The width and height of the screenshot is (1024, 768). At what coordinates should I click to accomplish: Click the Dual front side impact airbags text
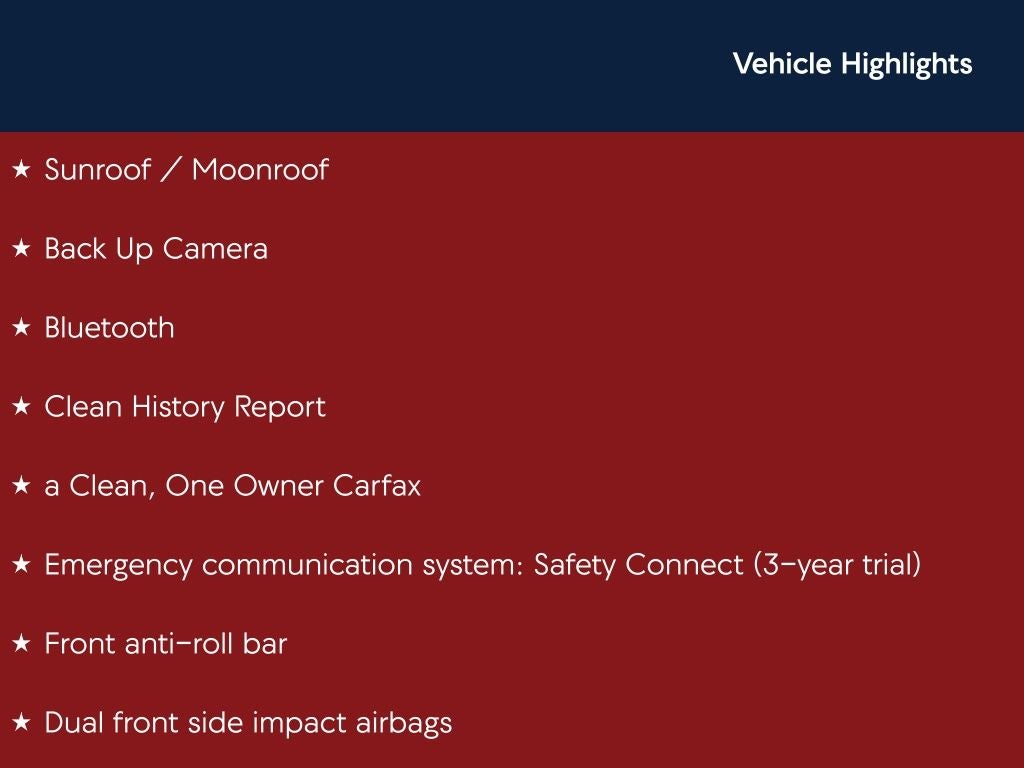pyautogui.click(x=248, y=723)
